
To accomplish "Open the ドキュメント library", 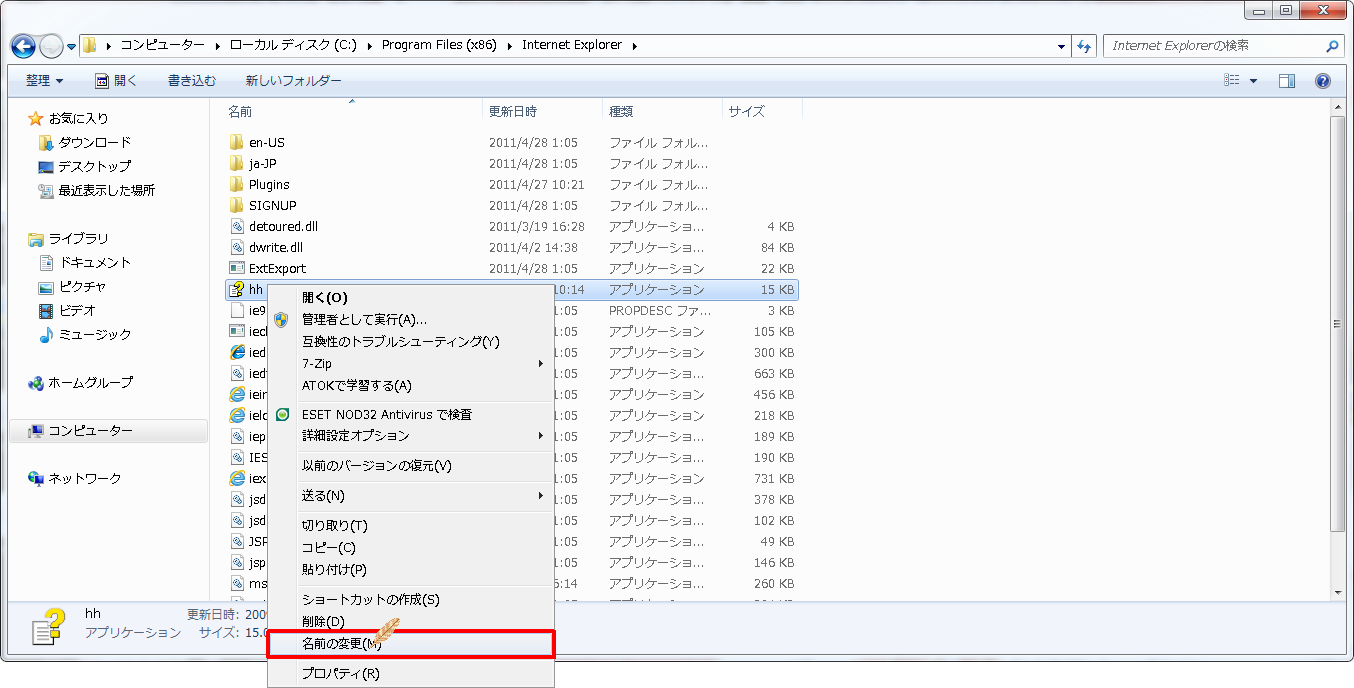I will click(95, 262).
